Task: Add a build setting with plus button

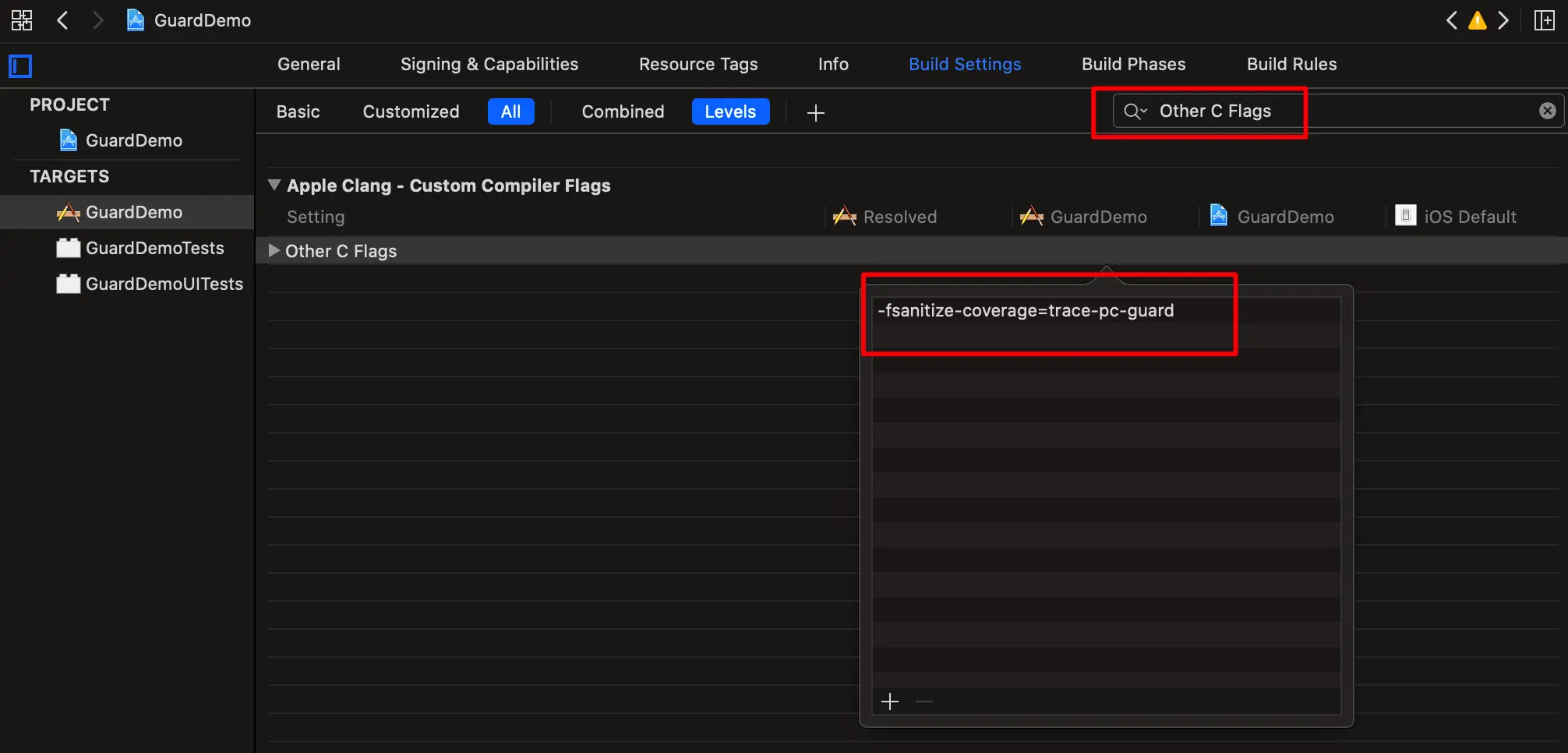Action: 816,113
